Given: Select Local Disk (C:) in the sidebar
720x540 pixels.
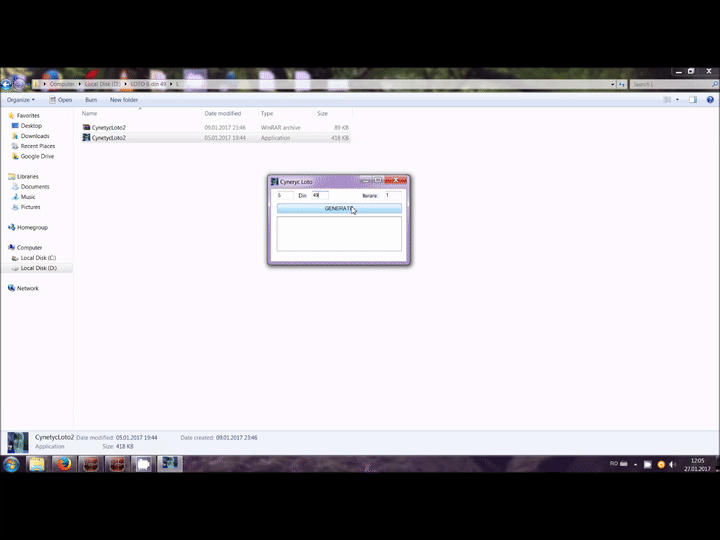Looking at the screenshot, I should click(38, 258).
